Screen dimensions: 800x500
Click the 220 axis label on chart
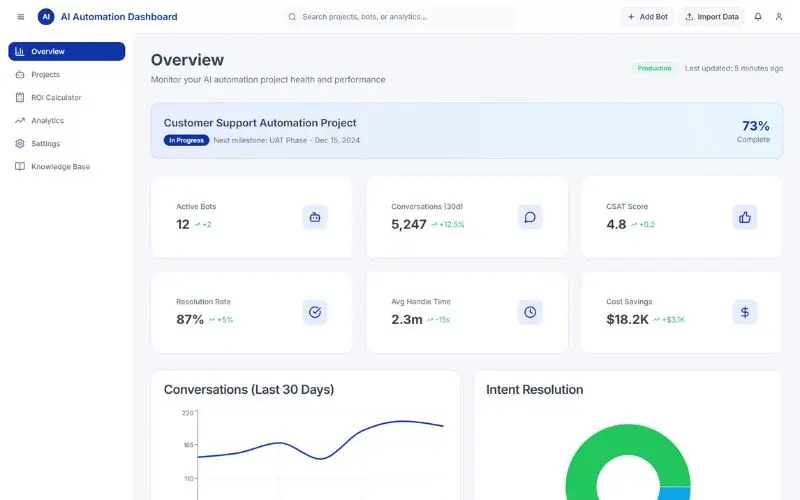point(187,413)
